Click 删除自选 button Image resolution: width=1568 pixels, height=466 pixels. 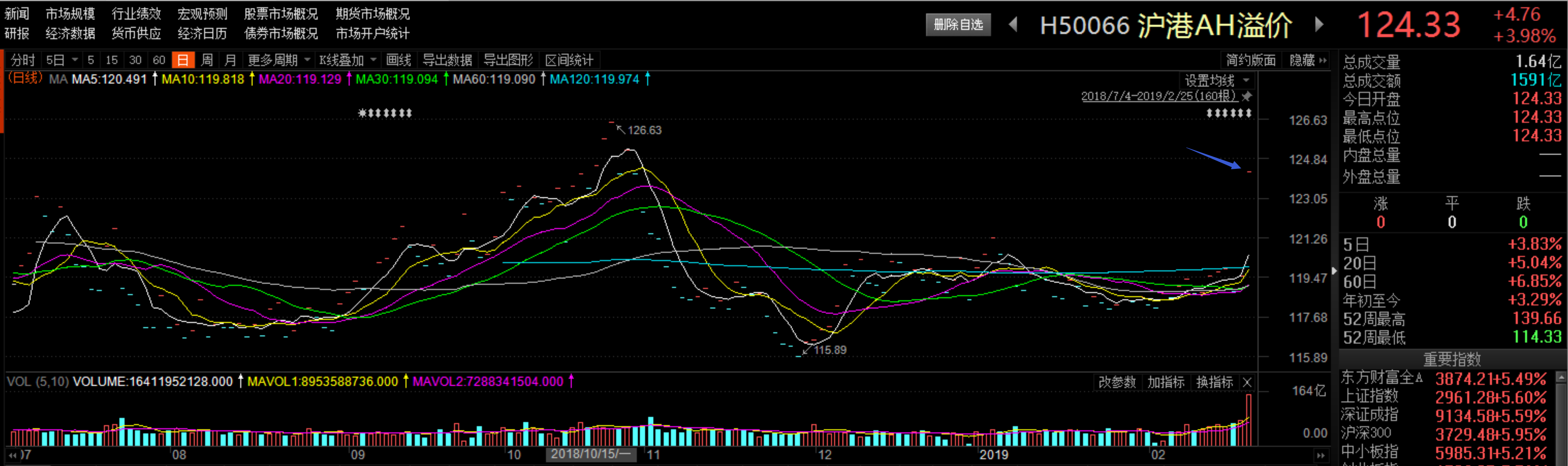pyautogui.click(x=958, y=25)
